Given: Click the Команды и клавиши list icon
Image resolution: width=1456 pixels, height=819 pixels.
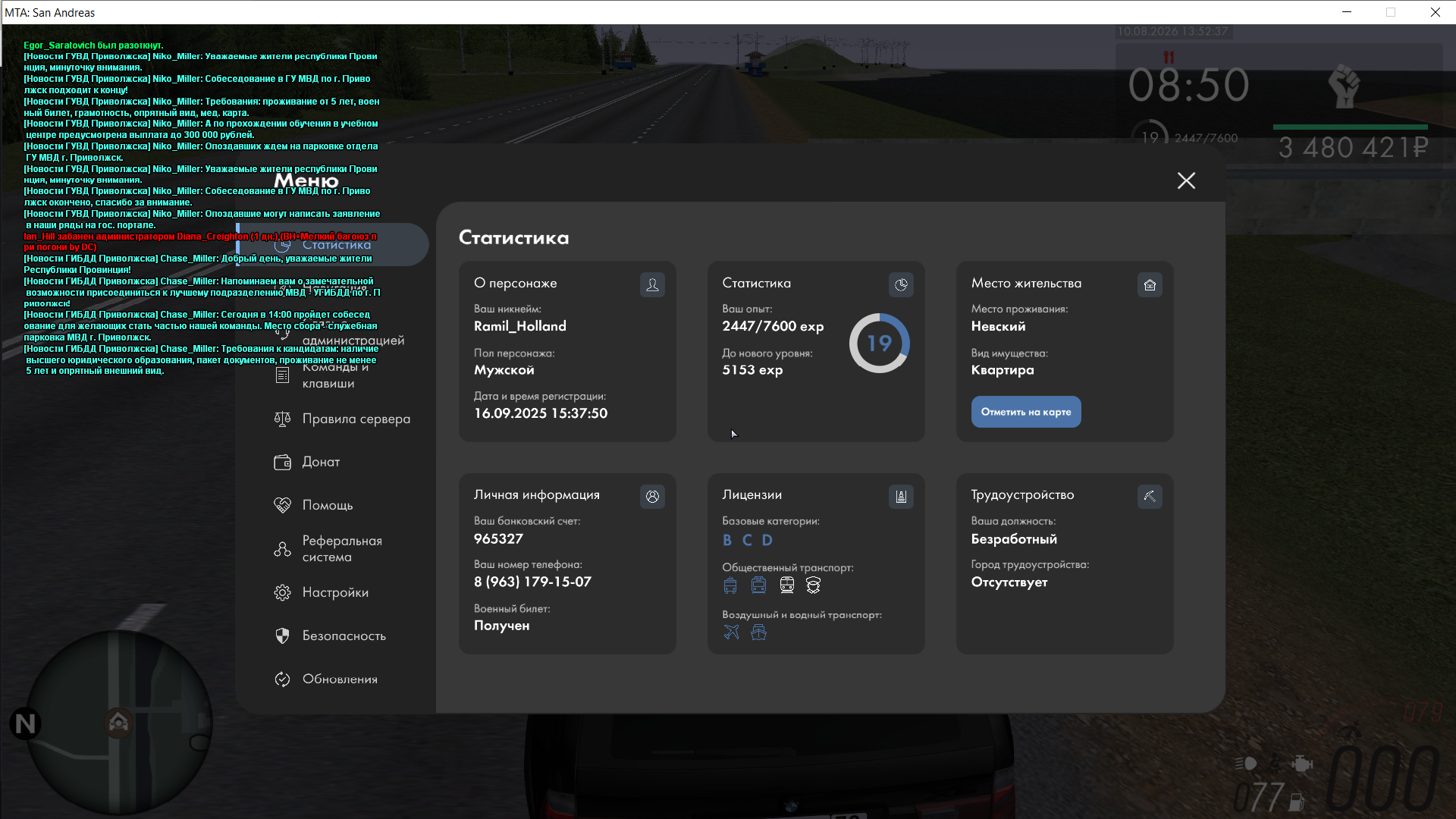Looking at the screenshot, I should click(x=282, y=375).
